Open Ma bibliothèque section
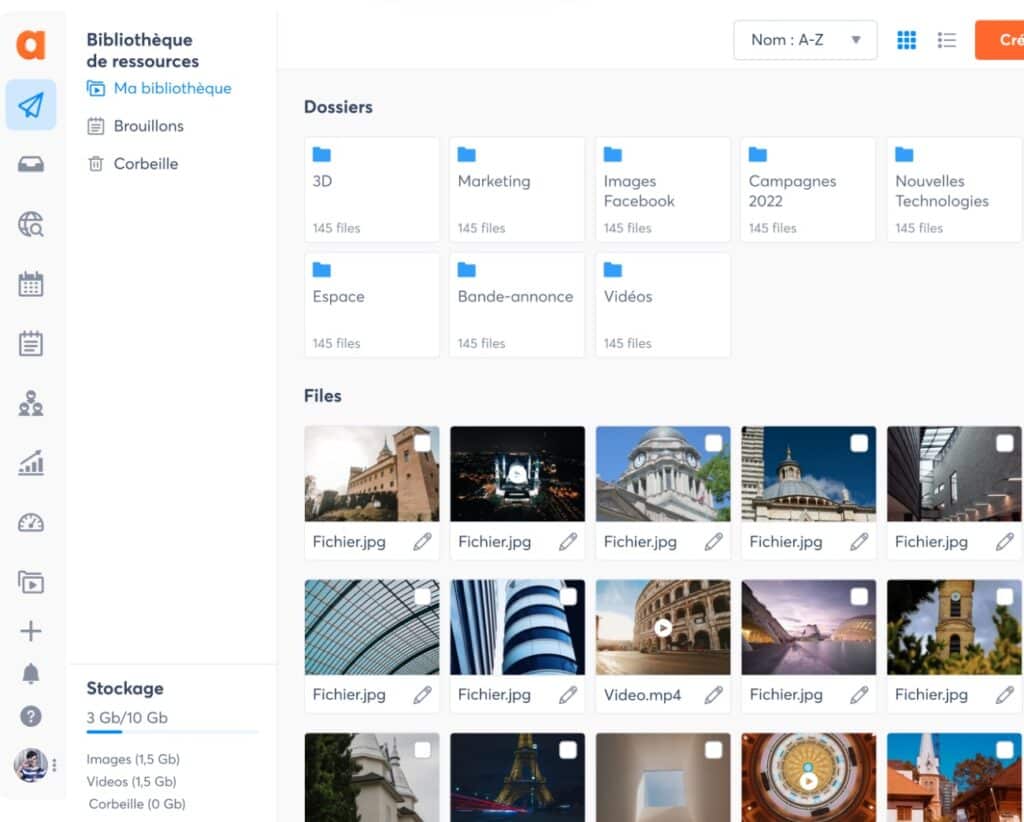 pos(159,88)
